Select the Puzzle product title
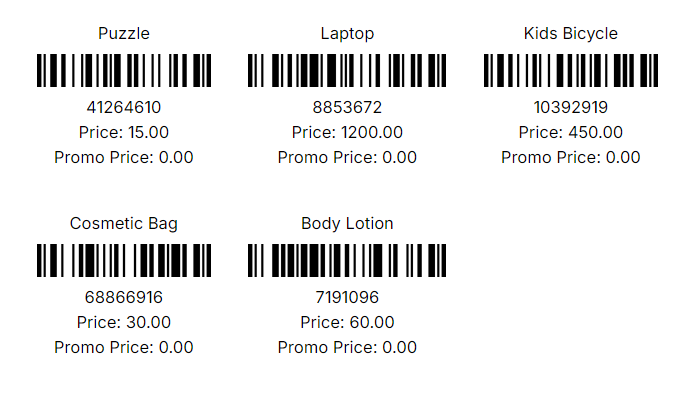Viewport: 691px width, 417px height. 124,34
